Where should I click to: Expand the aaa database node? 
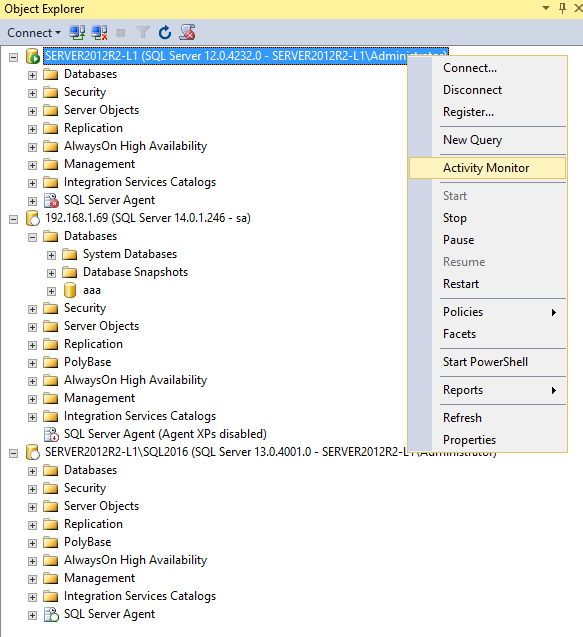[x=51, y=291]
